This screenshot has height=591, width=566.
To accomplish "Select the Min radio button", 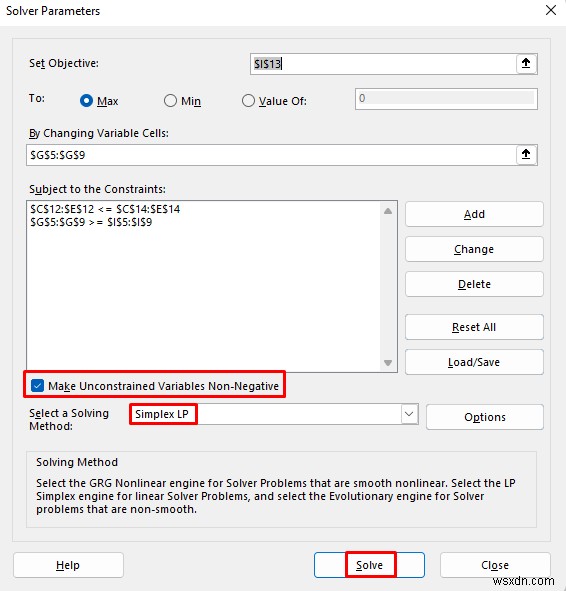I will pyautogui.click(x=170, y=101).
